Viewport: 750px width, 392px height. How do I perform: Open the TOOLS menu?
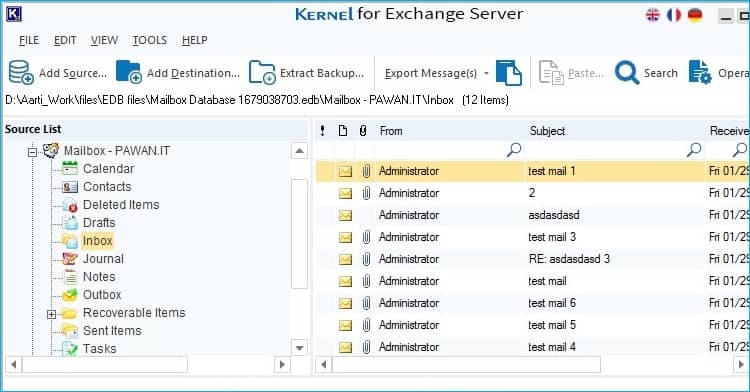[x=149, y=40]
